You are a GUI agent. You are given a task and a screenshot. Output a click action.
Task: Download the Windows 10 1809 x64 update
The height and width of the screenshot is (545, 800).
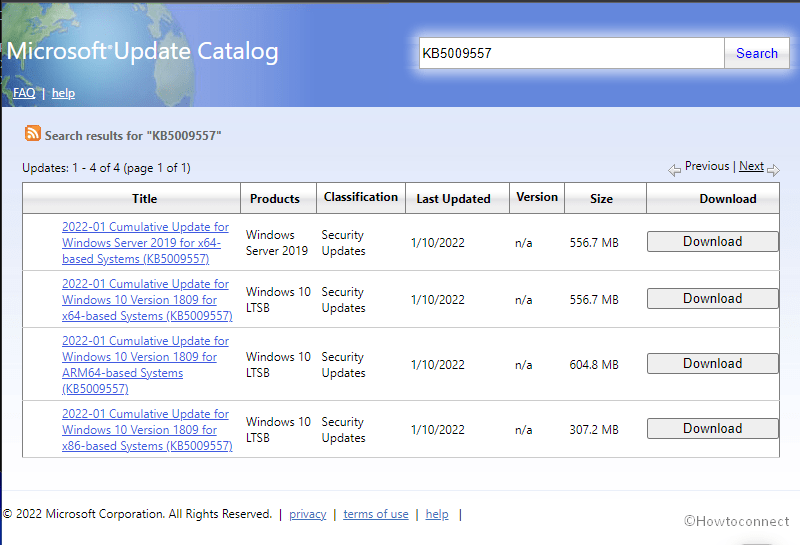pos(712,299)
